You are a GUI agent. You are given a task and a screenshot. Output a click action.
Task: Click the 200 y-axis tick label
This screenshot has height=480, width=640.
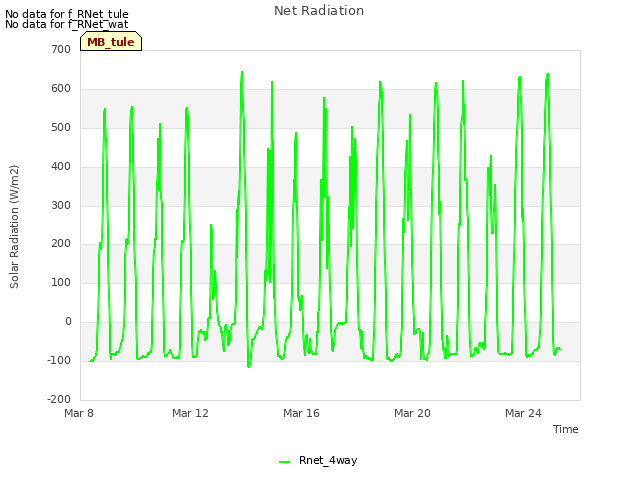[x=61, y=244]
